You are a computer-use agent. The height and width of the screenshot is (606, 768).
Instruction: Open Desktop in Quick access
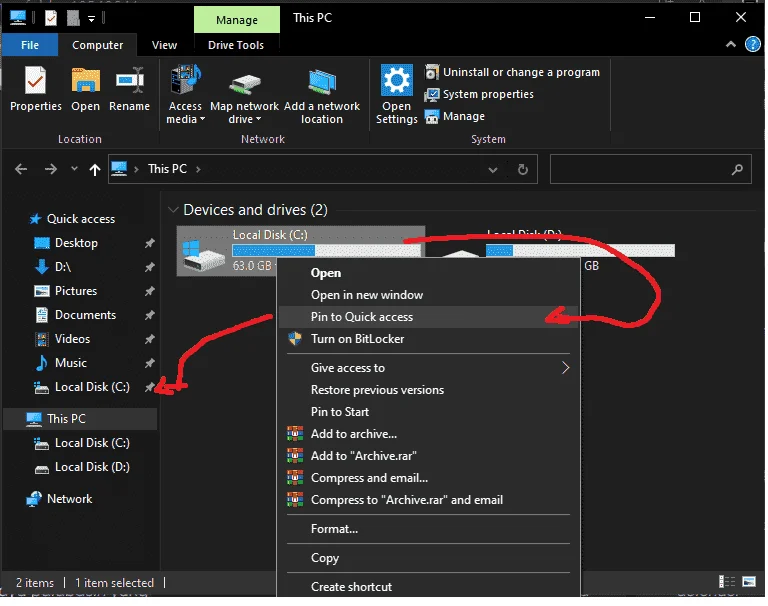tap(76, 243)
